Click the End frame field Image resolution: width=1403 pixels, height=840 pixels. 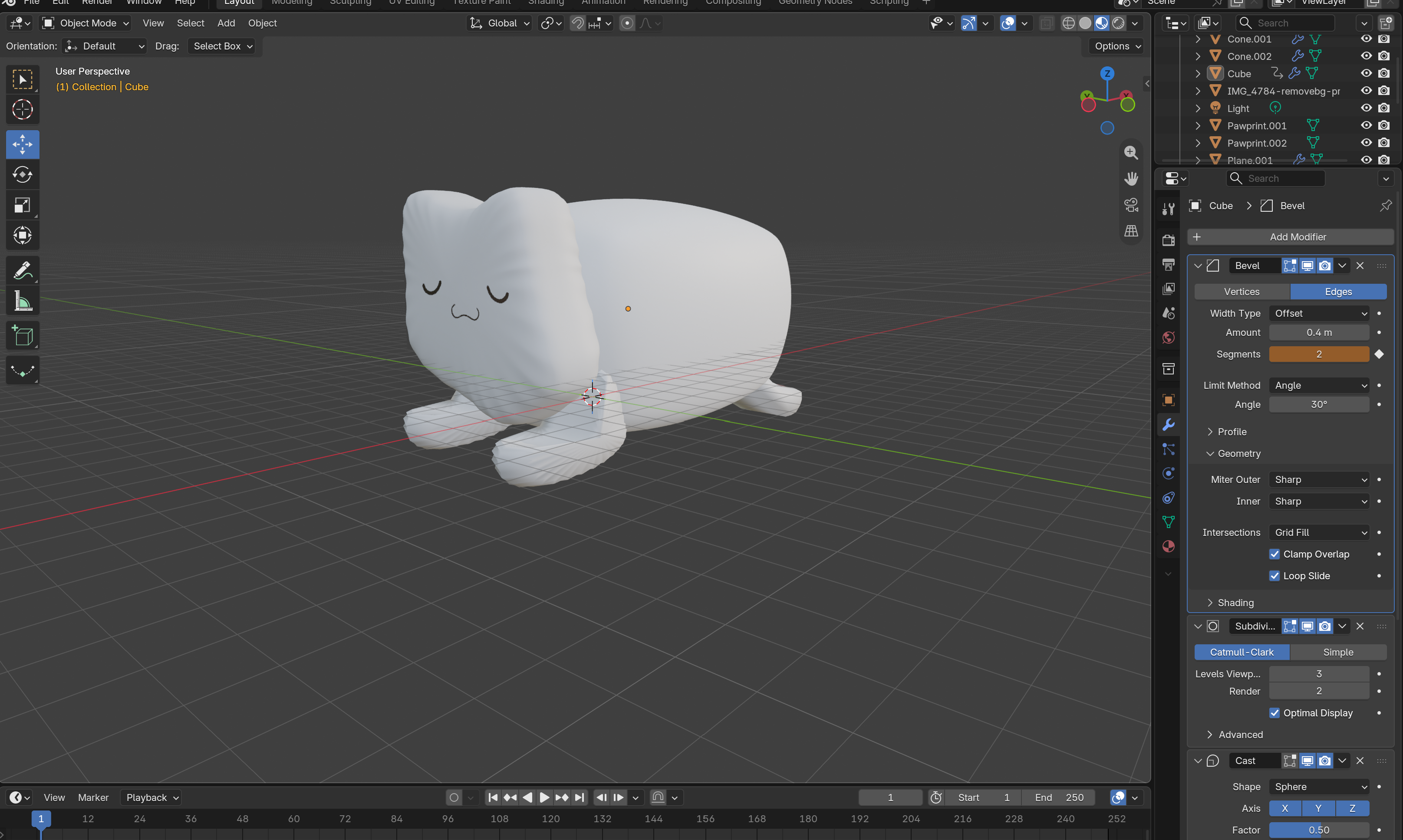pyautogui.click(x=1058, y=797)
